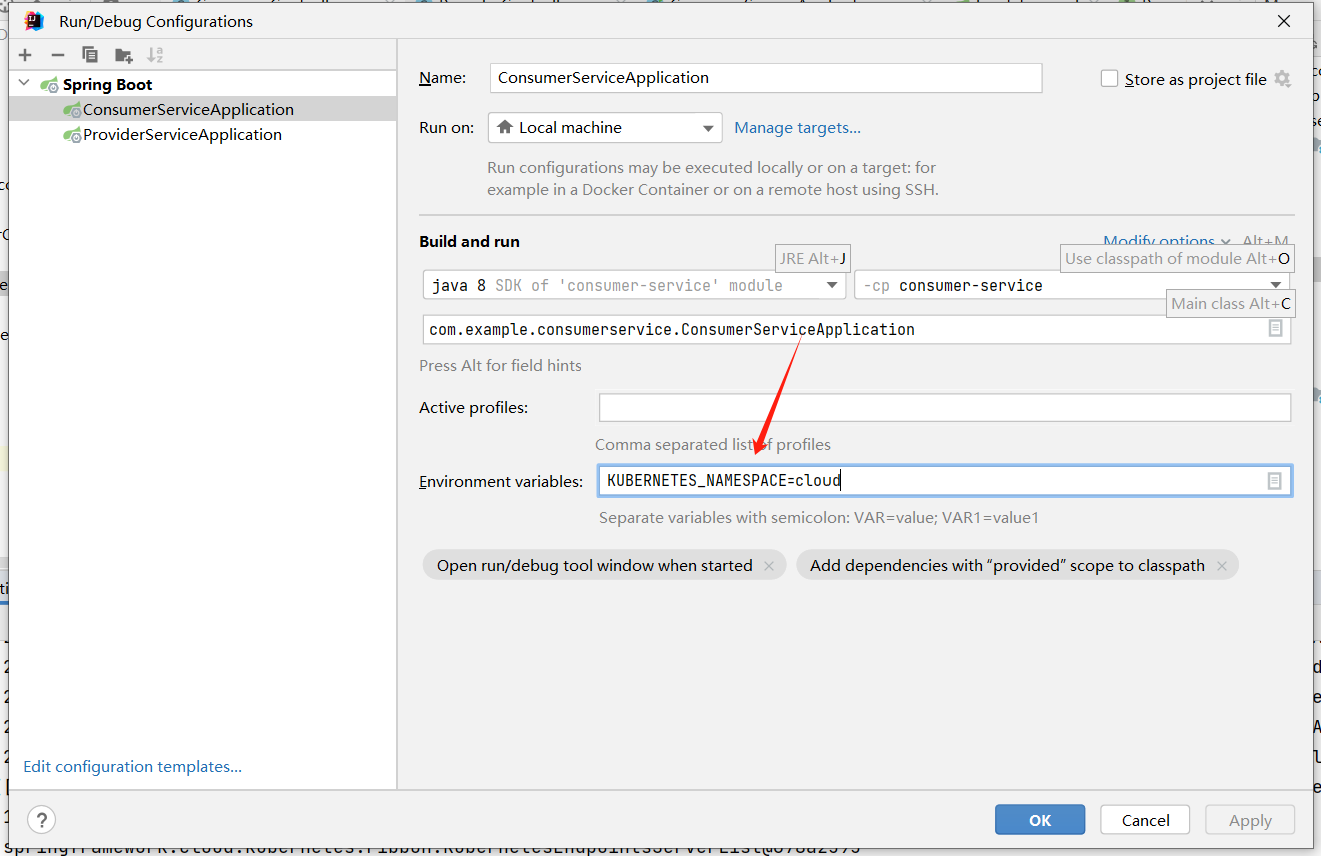The image size is (1321, 856).
Task: Confirm with the OK button
Action: (x=1040, y=820)
